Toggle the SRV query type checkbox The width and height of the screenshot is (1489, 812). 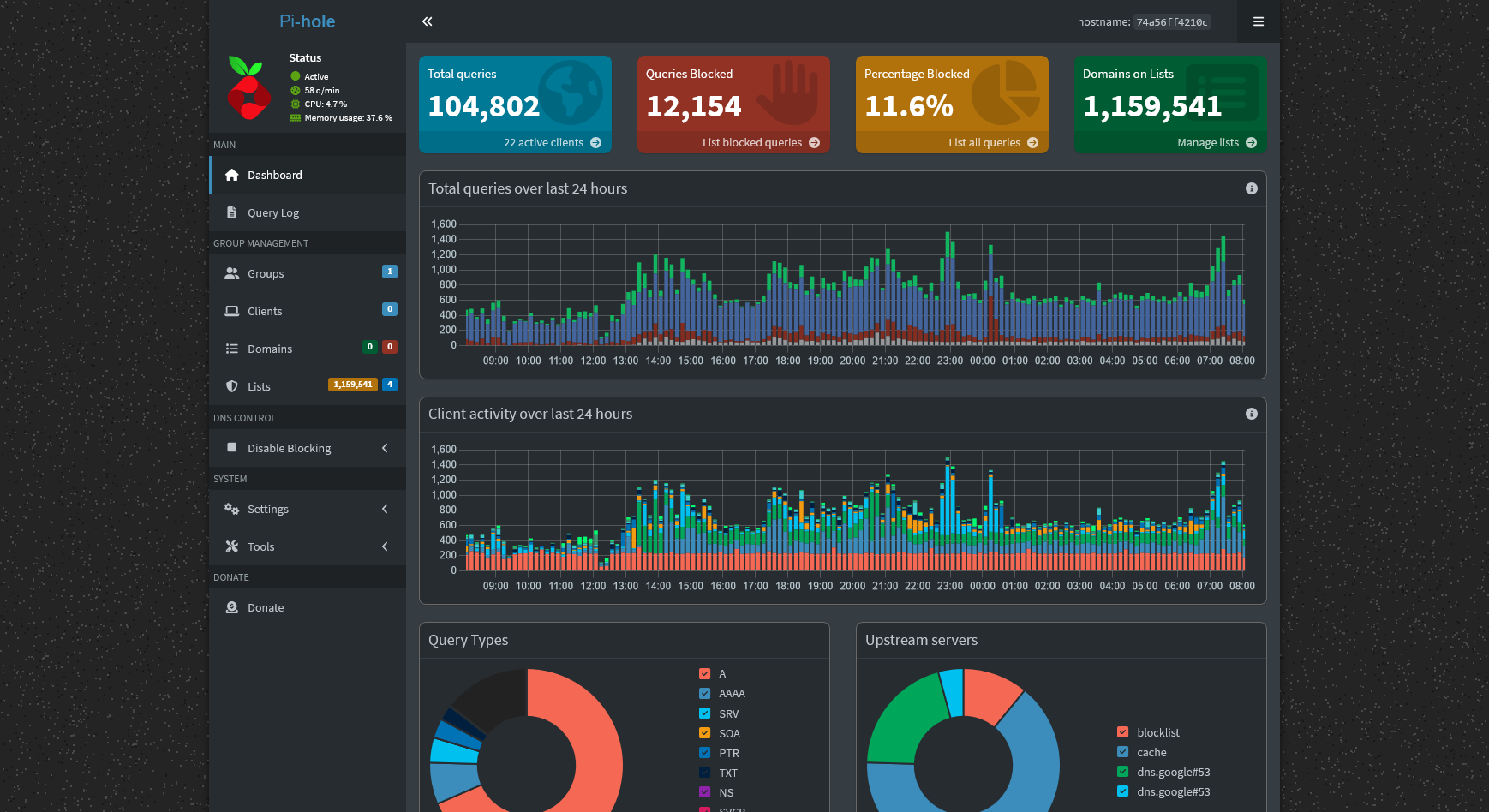coord(704,713)
